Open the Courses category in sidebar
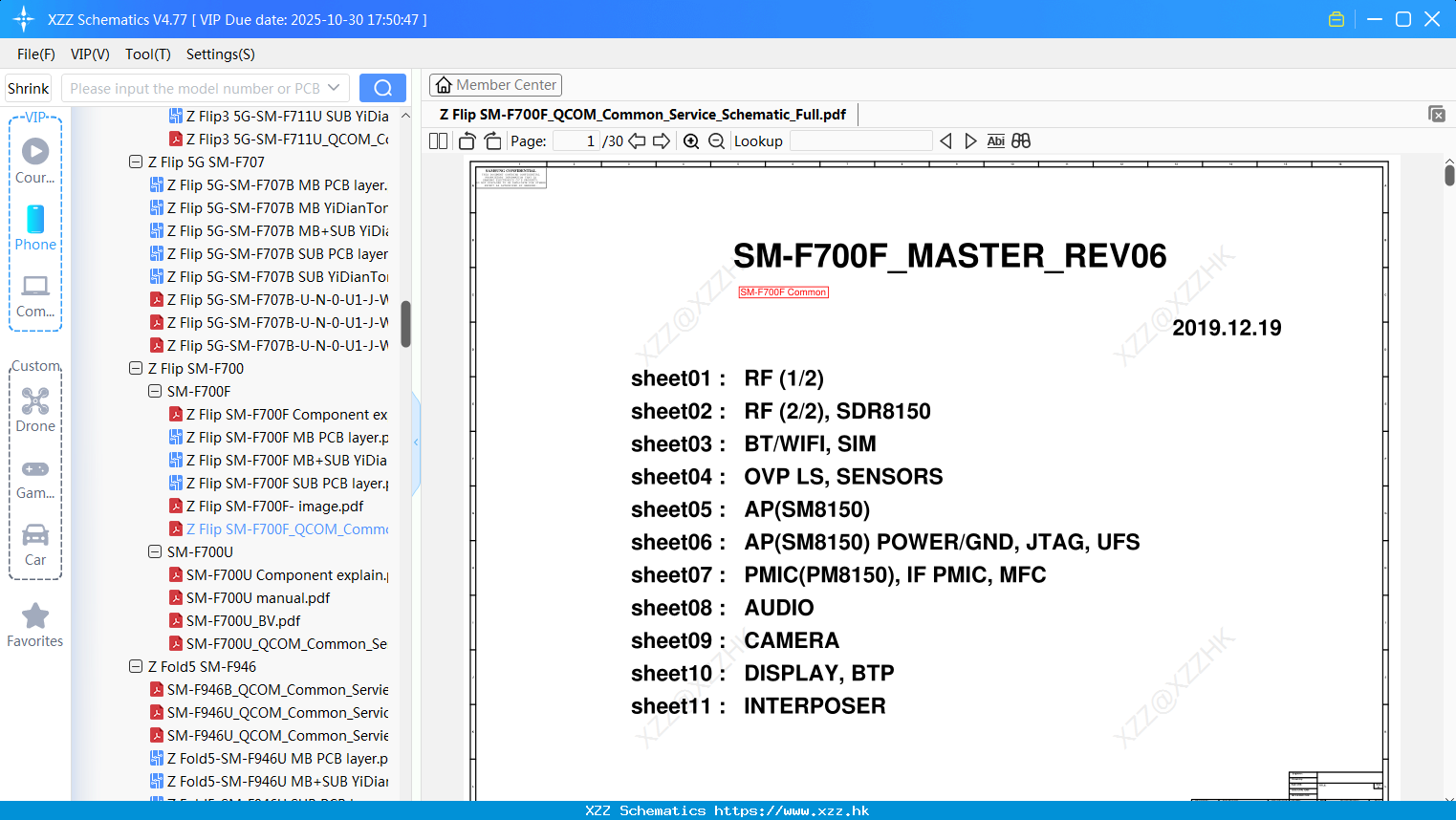Viewport: 1456px width, 820px height. point(35,161)
